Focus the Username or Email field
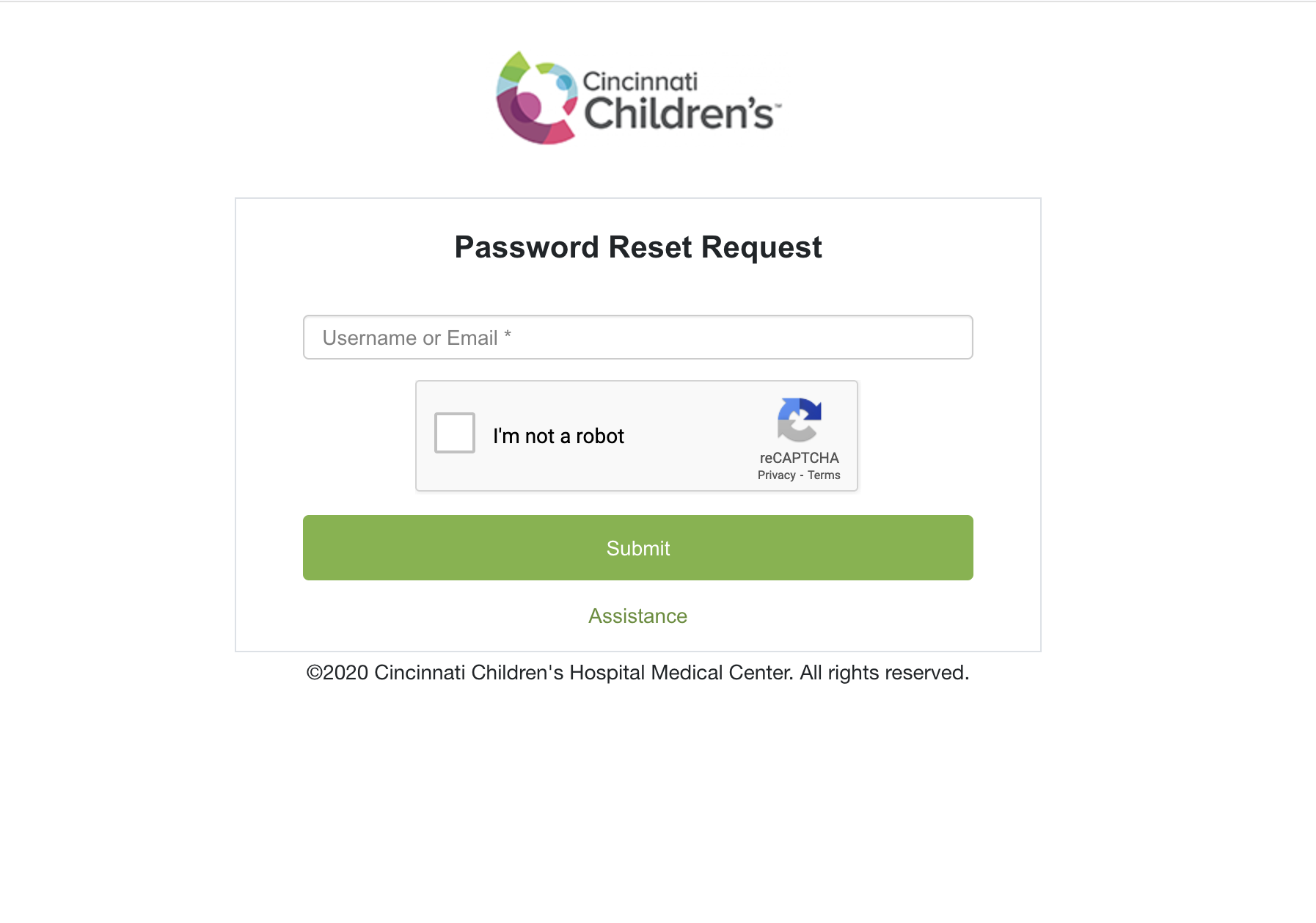 (638, 338)
